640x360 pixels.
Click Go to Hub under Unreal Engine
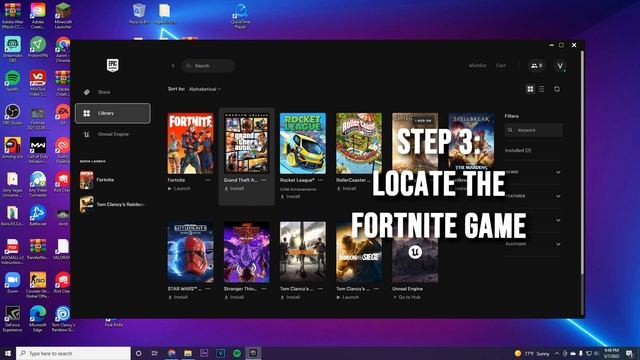pyautogui.click(x=407, y=297)
